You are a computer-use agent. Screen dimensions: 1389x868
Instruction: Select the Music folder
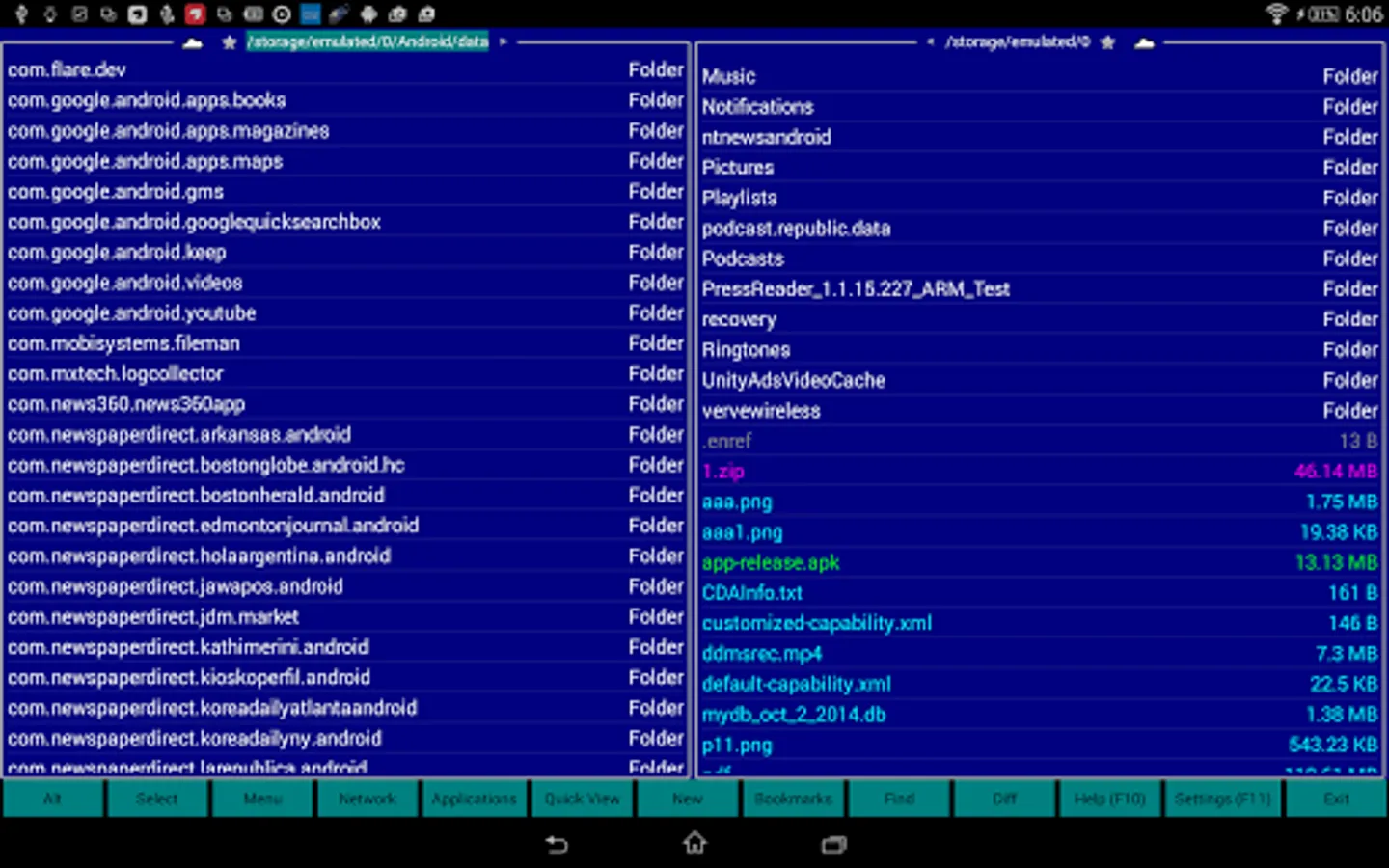(x=1040, y=76)
